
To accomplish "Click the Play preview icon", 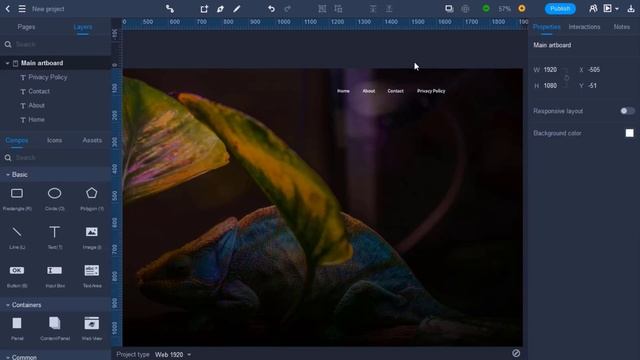I will pyautogui.click(x=608, y=9).
